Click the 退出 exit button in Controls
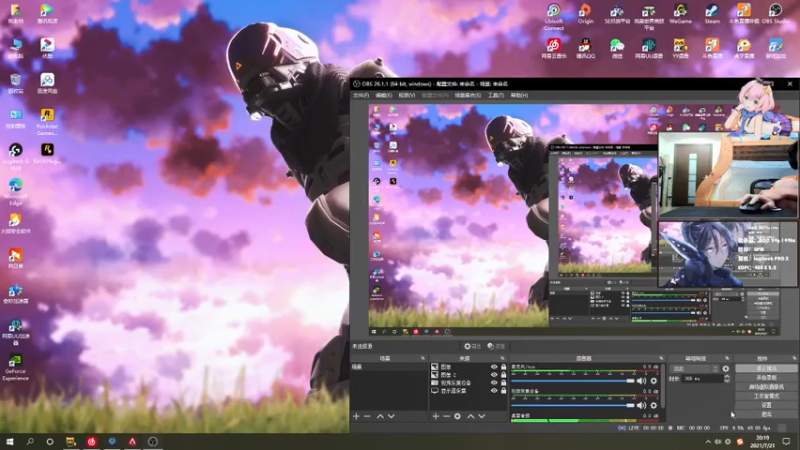Viewport: 800px width, 450px height. pyautogui.click(x=766, y=414)
